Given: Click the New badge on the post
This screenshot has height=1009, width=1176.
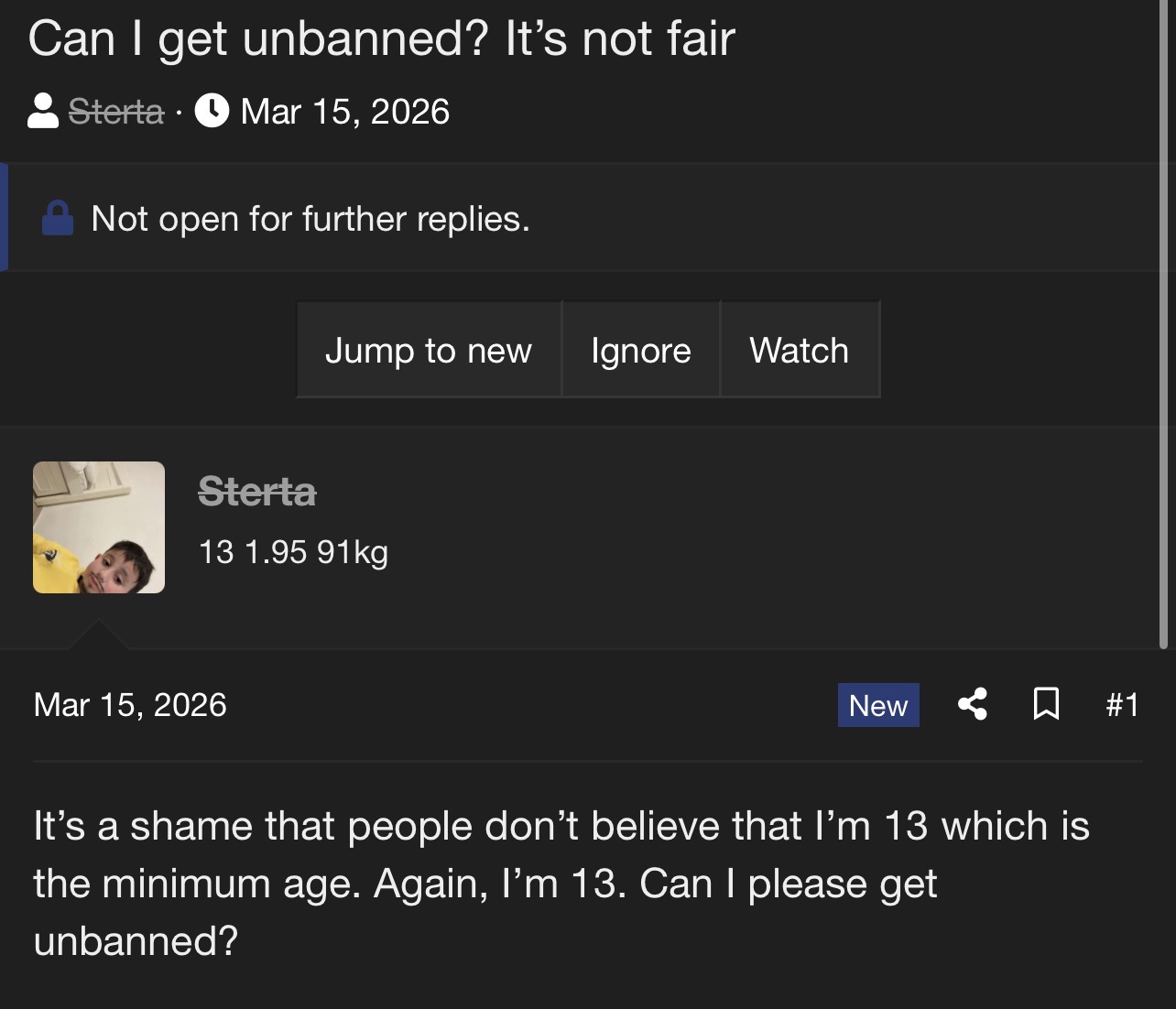Looking at the screenshot, I should (x=878, y=705).
